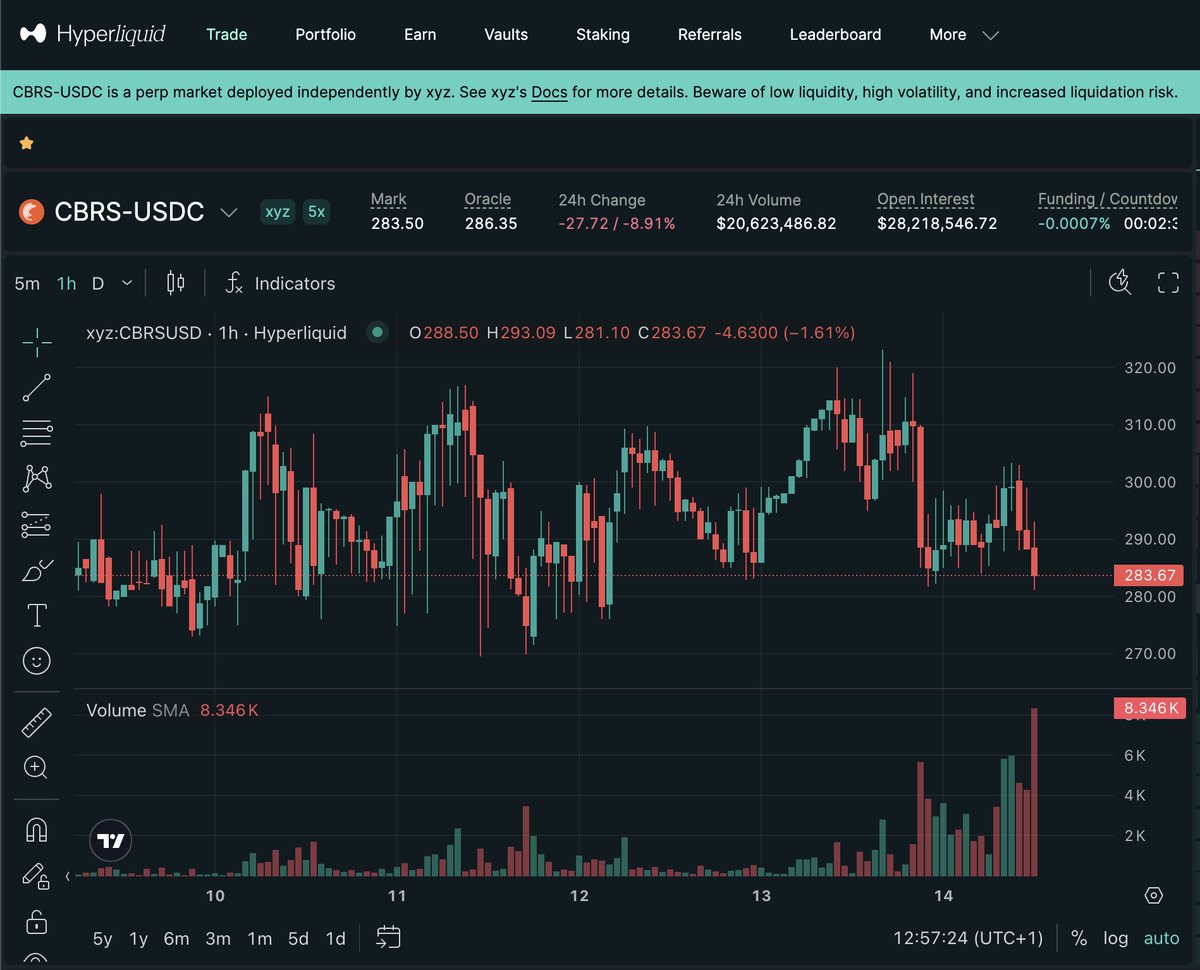Open the Trade tab
Viewport: 1200px width, 970px height.
(x=227, y=34)
